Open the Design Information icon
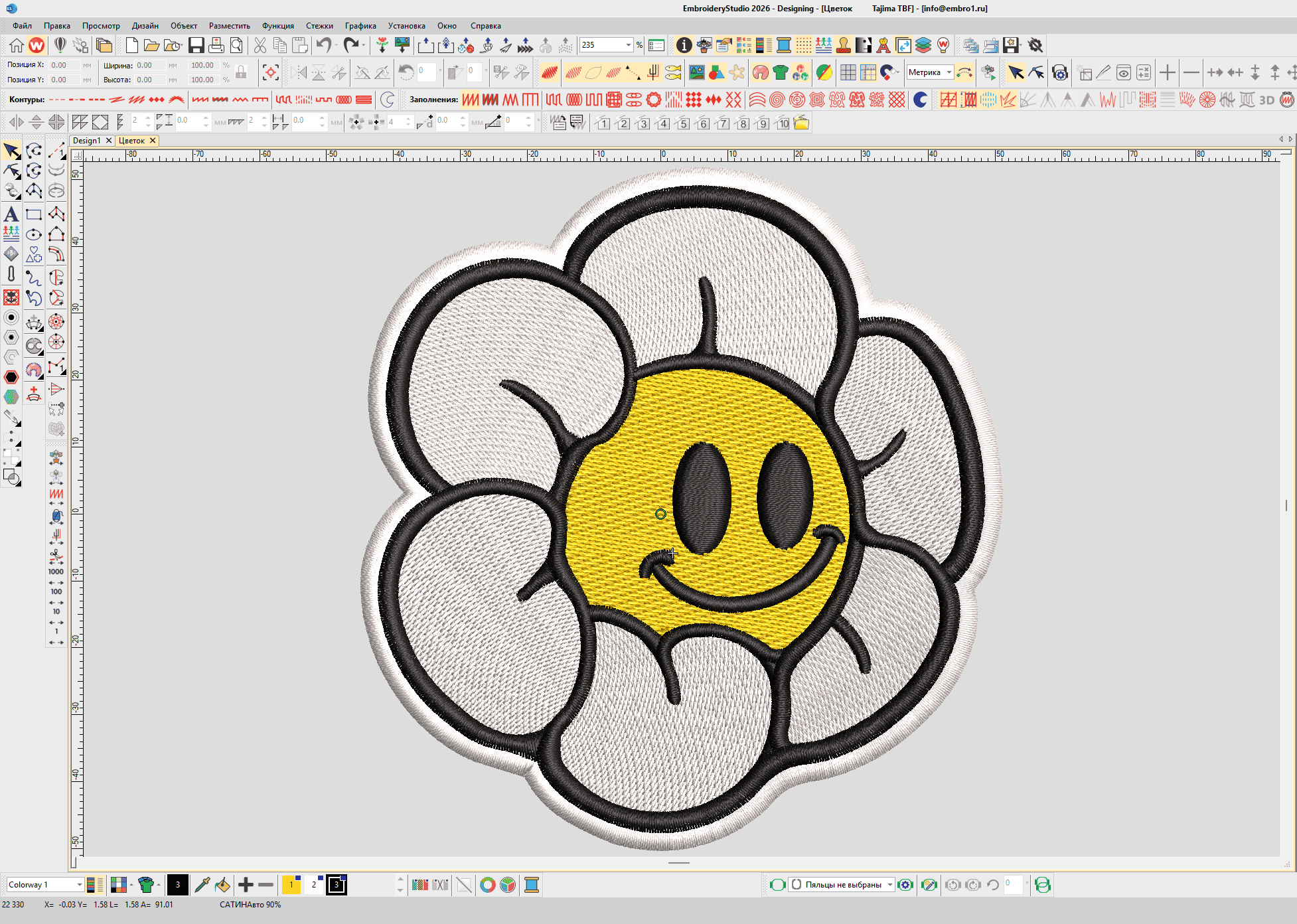Screen dimensions: 1297x924 click(684, 45)
